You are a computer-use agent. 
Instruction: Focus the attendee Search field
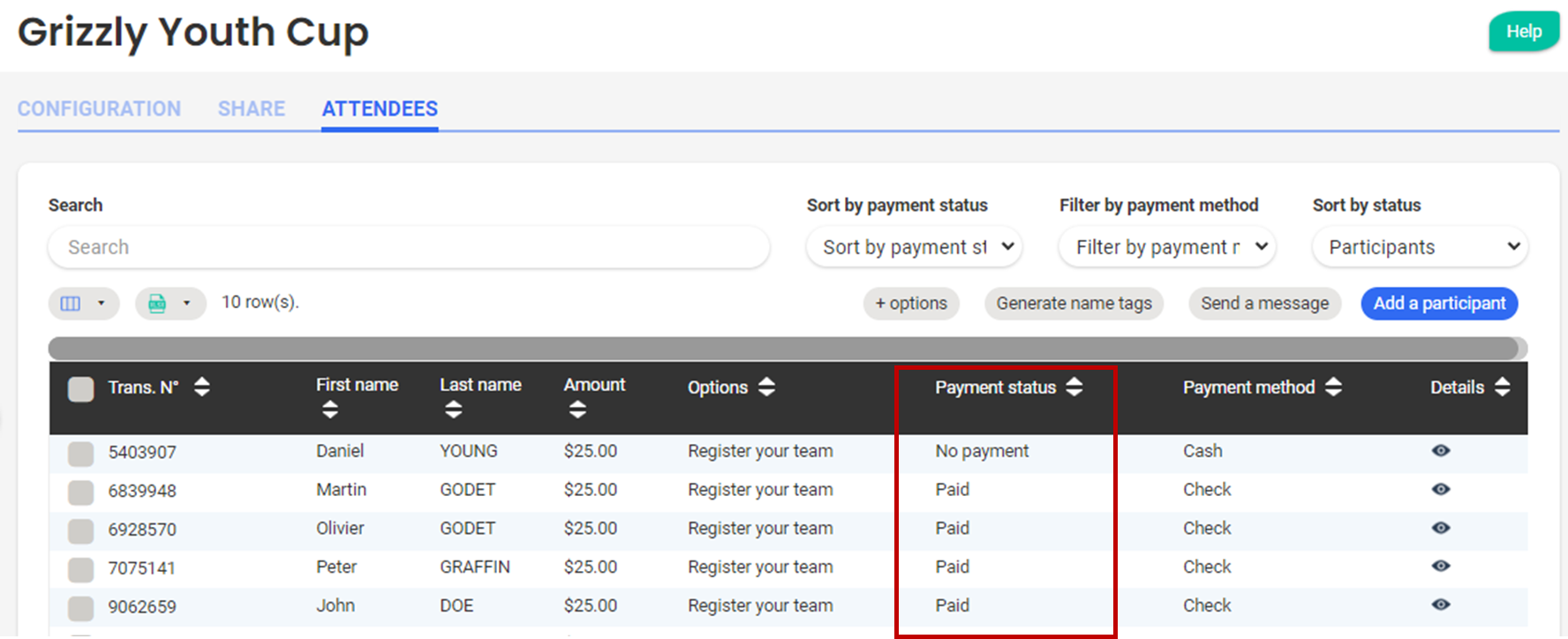point(408,248)
